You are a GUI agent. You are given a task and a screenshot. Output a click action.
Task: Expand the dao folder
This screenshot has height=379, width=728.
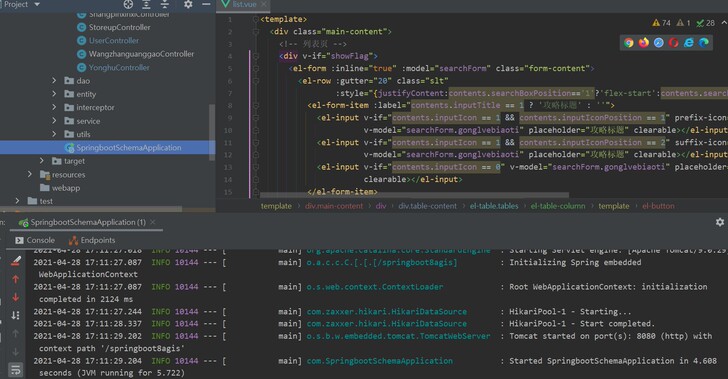(x=54, y=80)
